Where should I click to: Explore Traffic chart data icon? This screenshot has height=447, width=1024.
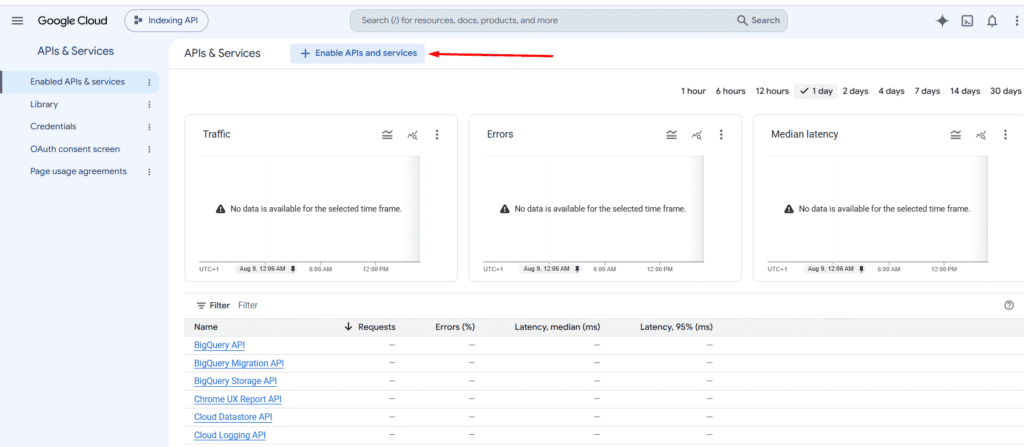coord(413,135)
